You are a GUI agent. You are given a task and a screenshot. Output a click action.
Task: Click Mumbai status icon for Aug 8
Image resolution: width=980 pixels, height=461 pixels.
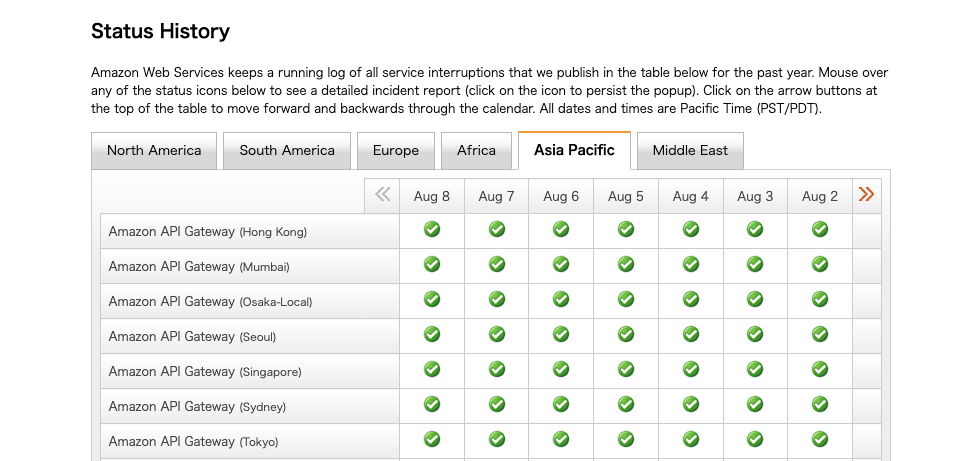pyautogui.click(x=432, y=264)
